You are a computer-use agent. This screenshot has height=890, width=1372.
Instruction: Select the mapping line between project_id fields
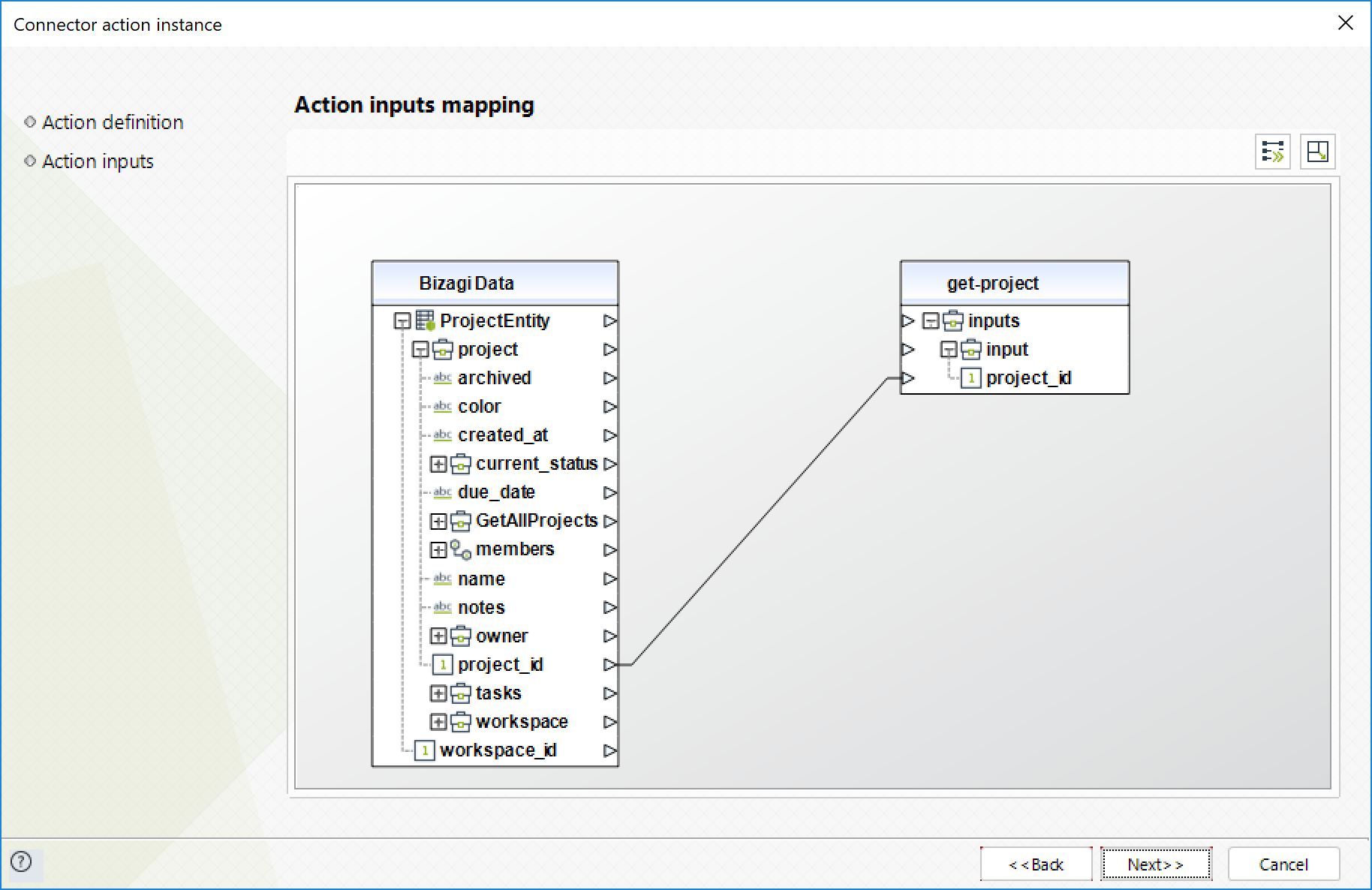click(760, 522)
